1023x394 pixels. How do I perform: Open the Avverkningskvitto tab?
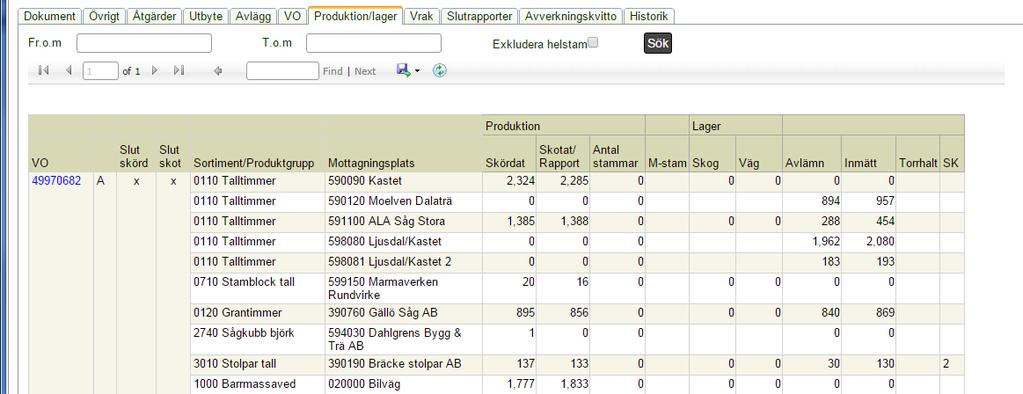tap(572, 16)
